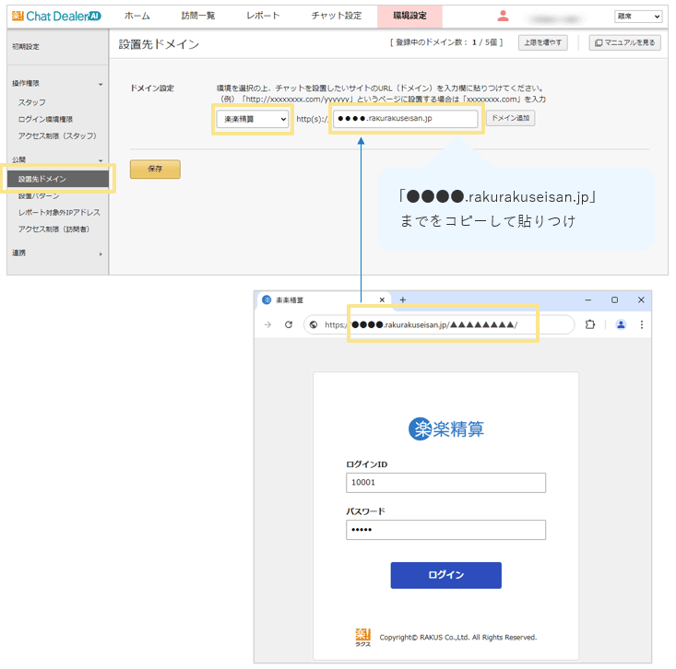Click the domain URL input field
Viewport: 676px width, 669px height.
[405, 119]
